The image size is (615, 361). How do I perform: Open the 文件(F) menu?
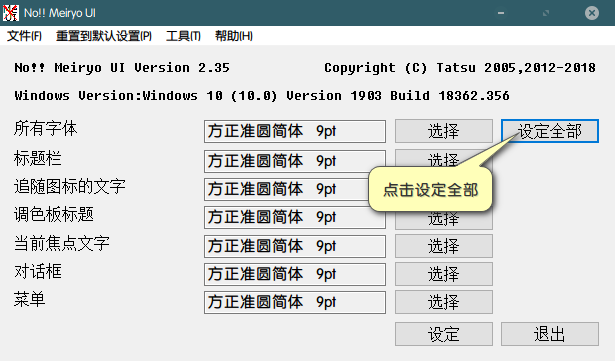point(24,36)
